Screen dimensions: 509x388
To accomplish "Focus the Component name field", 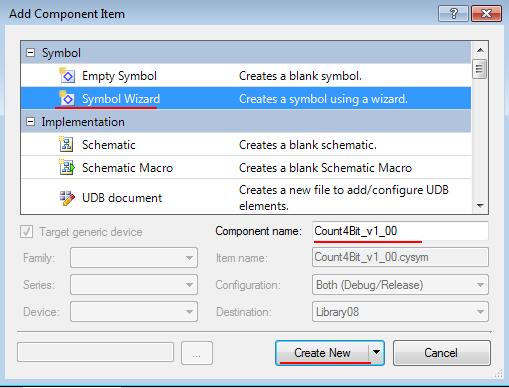I will pos(400,231).
